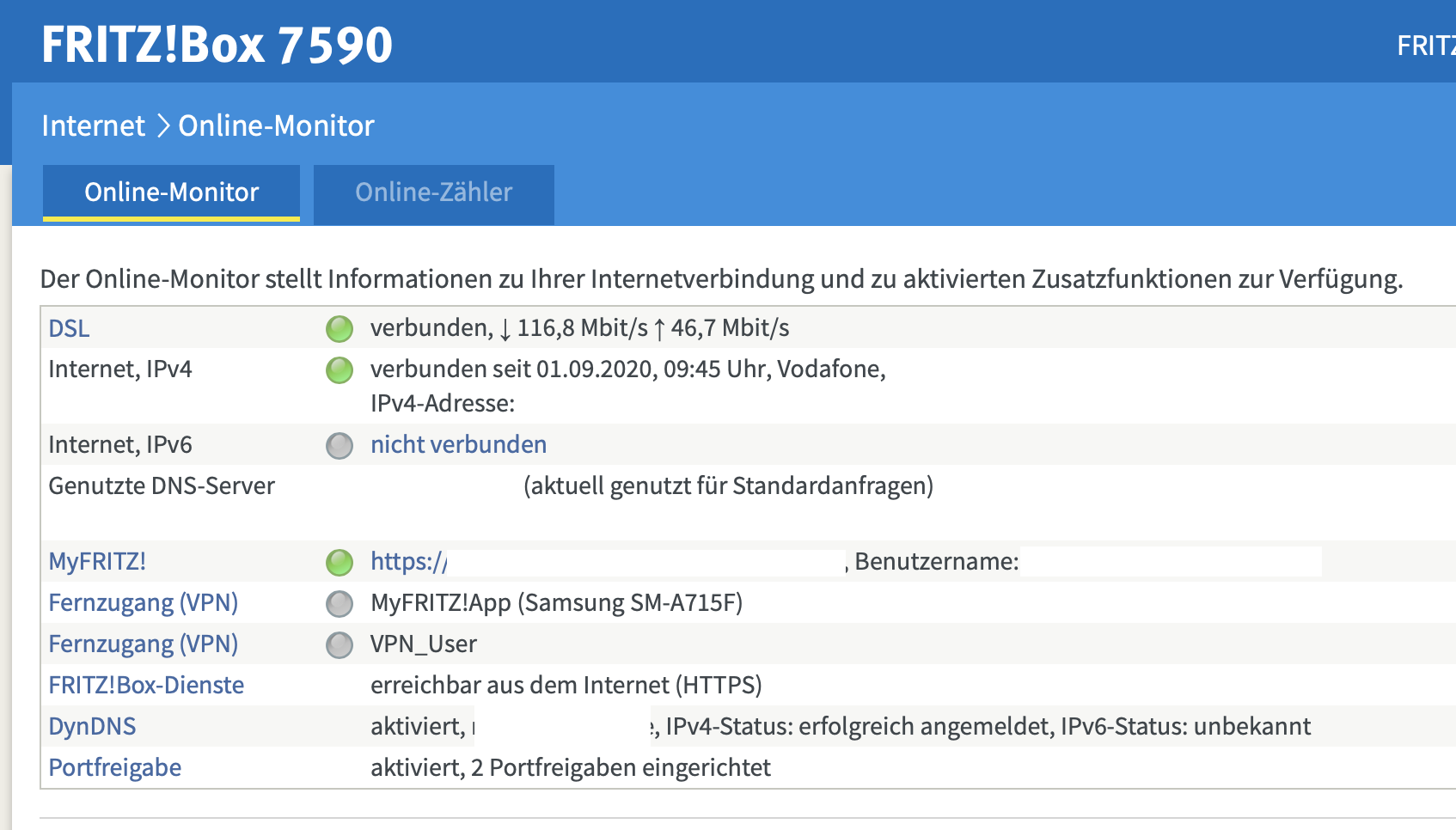Click 'erreichbar aus dem Internet (HTTPS)' text

pyautogui.click(x=566, y=686)
